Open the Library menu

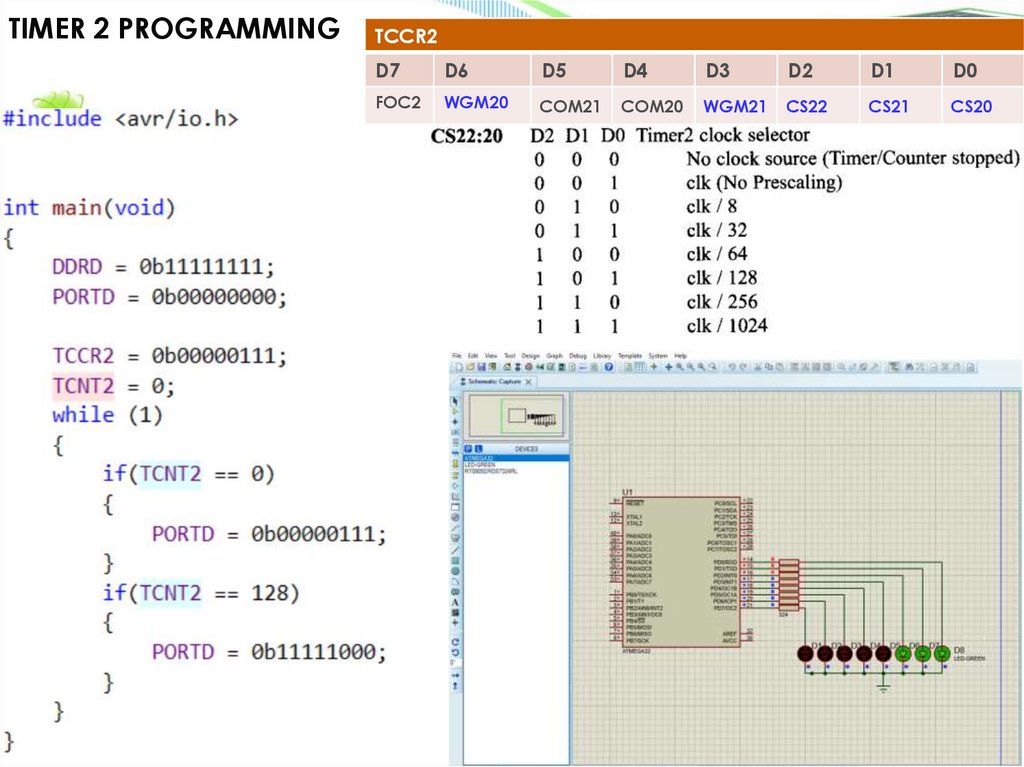602,356
